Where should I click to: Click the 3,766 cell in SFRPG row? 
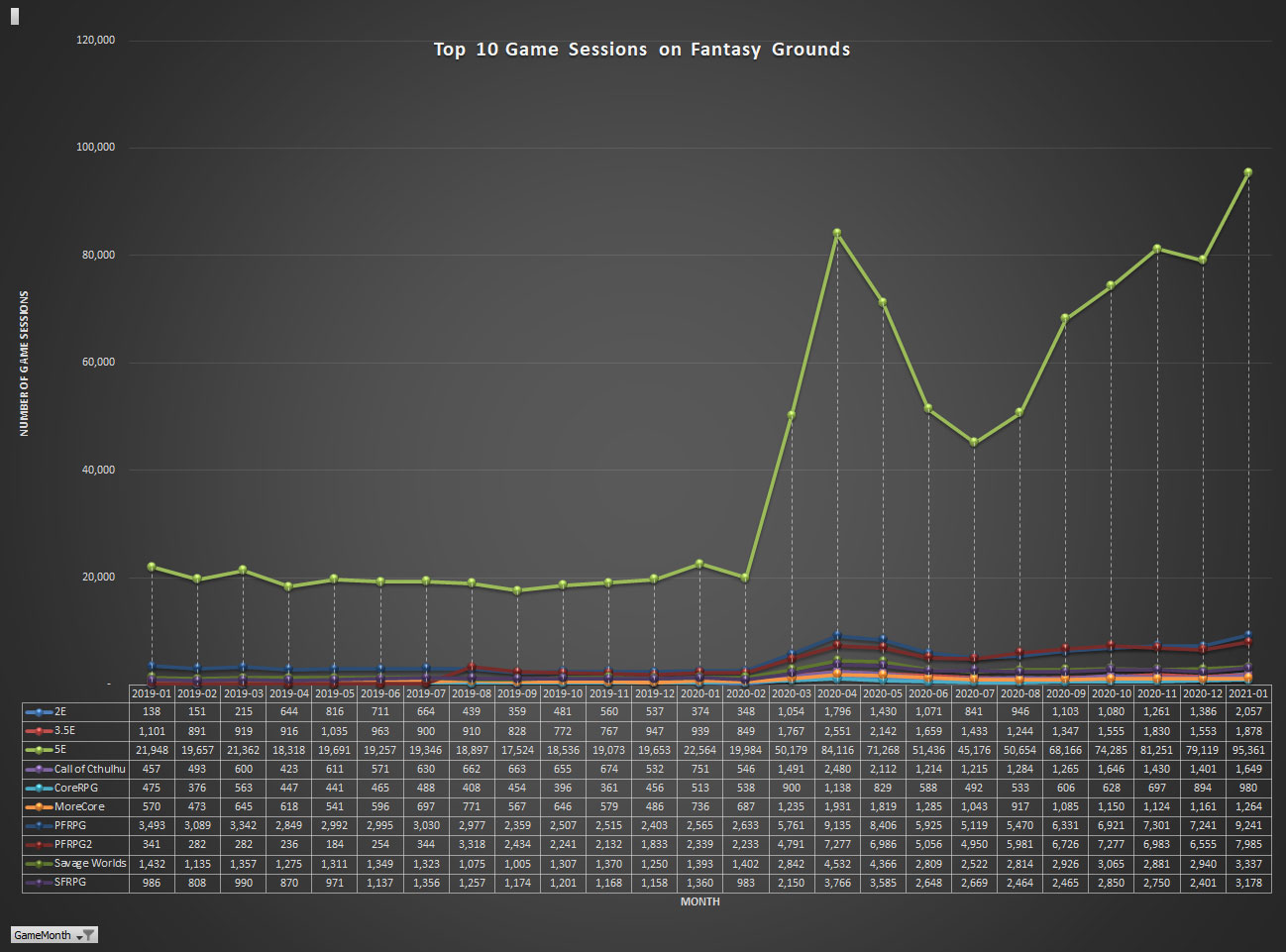pyautogui.click(x=837, y=883)
